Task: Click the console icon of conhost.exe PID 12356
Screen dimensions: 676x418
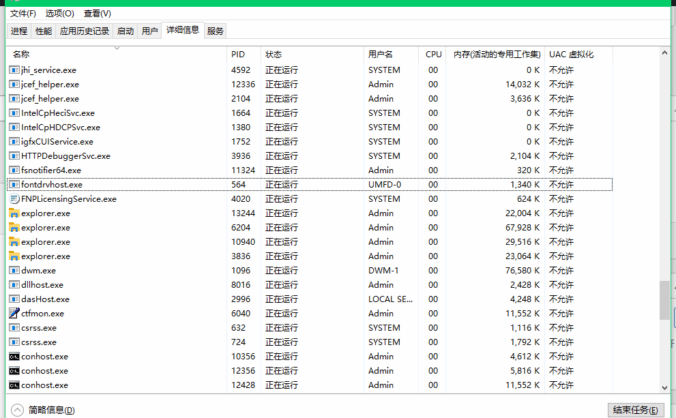Action: tap(14, 371)
